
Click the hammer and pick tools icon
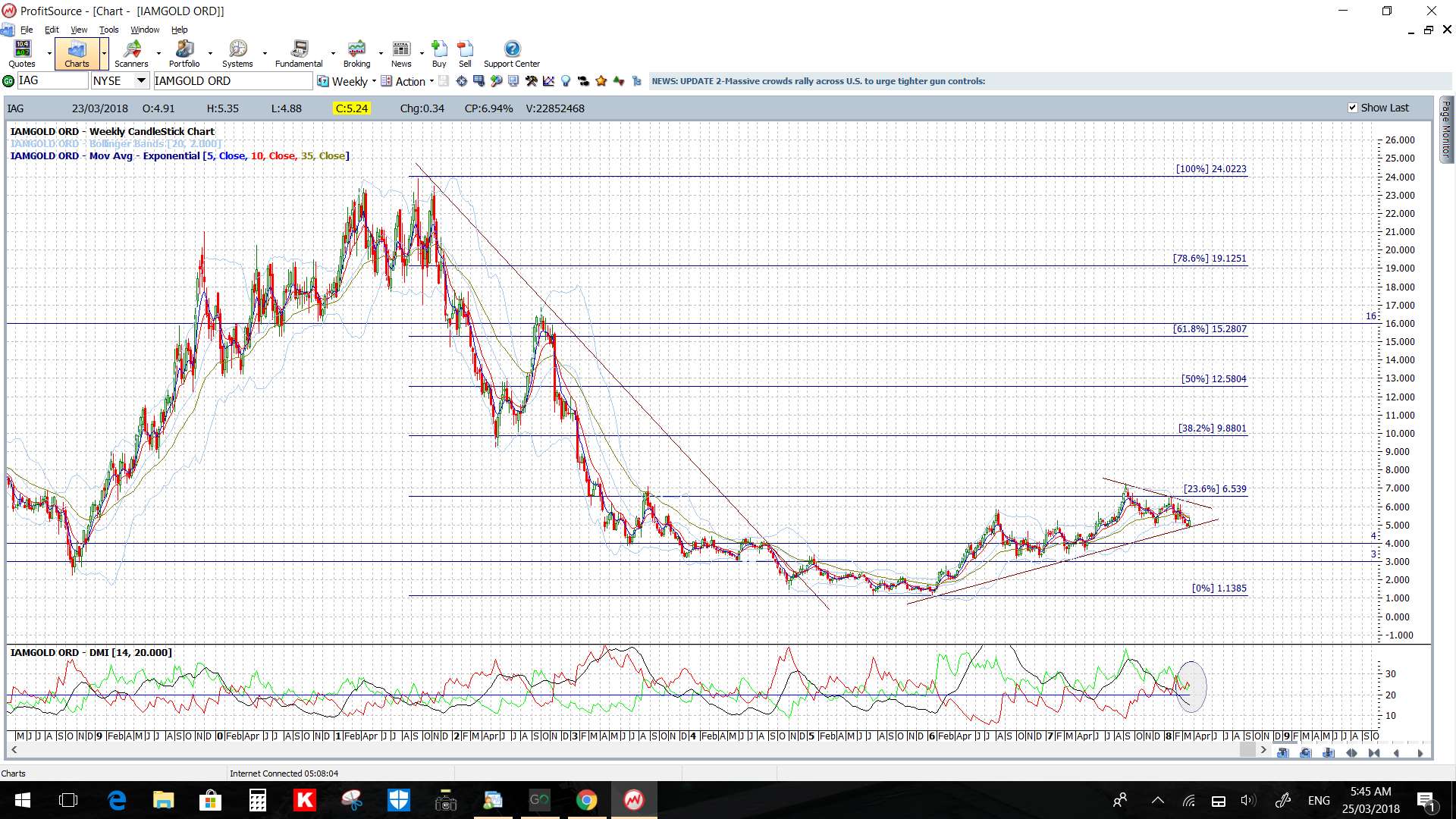[x=531, y=81]
